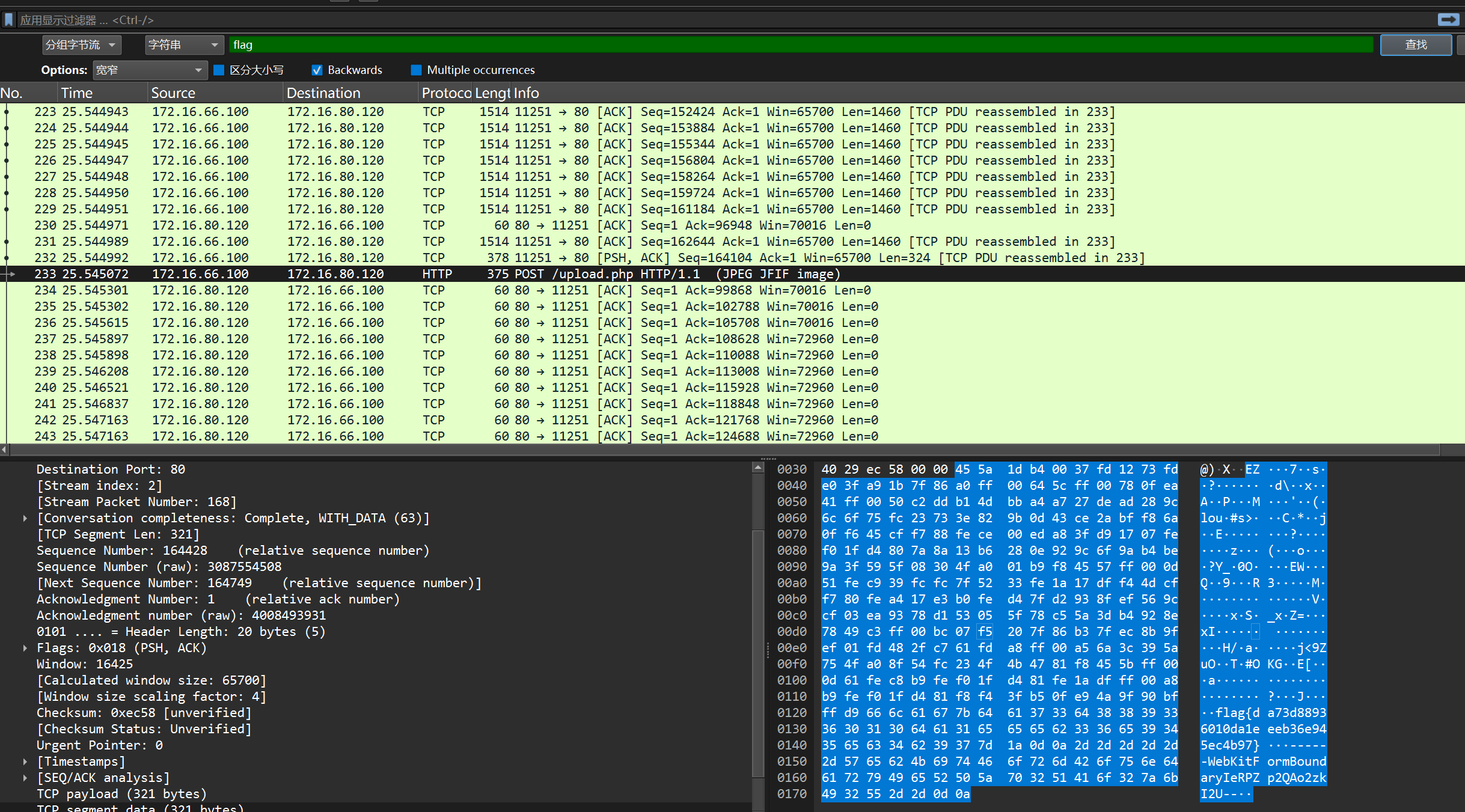Click the details pane scroll up arrow

tap(758, 468)
